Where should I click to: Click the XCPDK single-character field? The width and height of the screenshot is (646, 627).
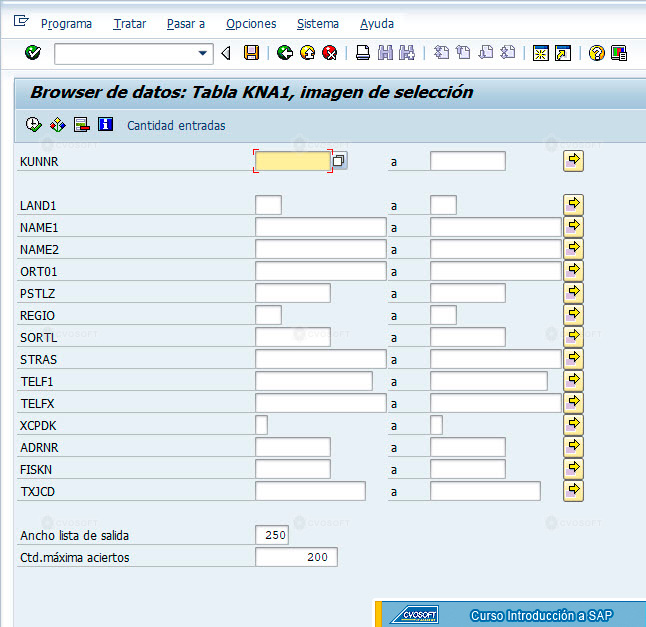pos(261,425)
